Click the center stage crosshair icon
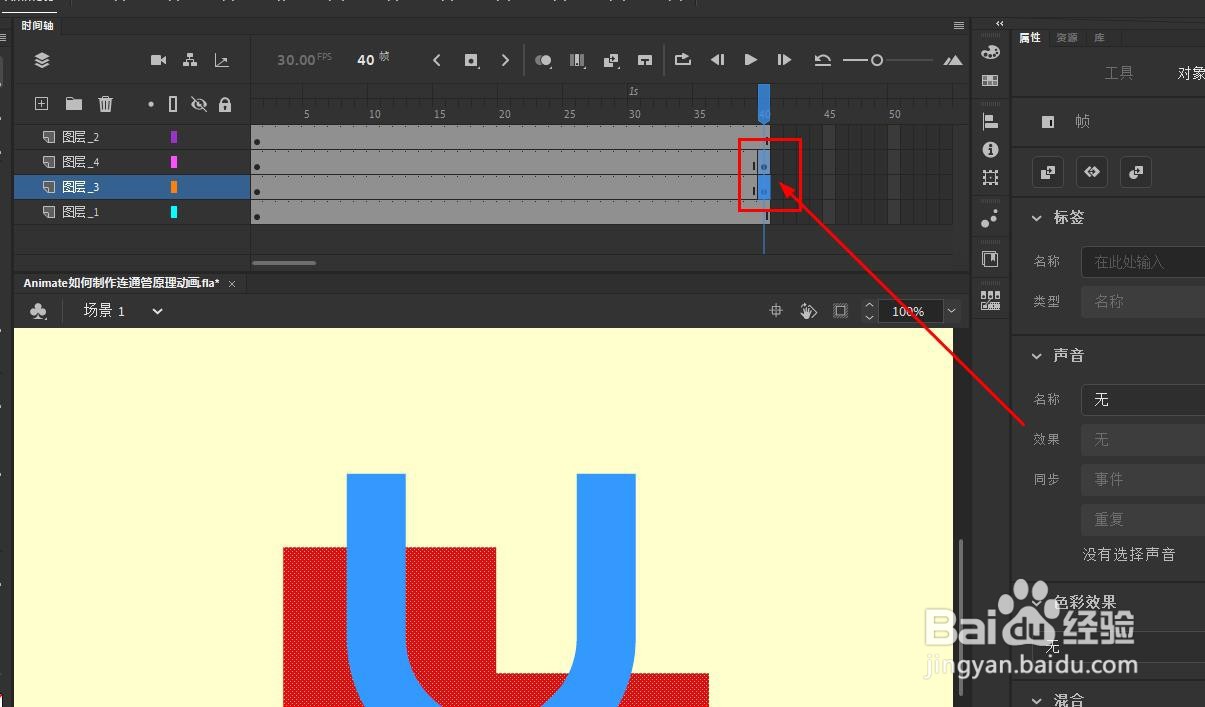The height and width of the screenshot is (707, 1205). (775, 311)
